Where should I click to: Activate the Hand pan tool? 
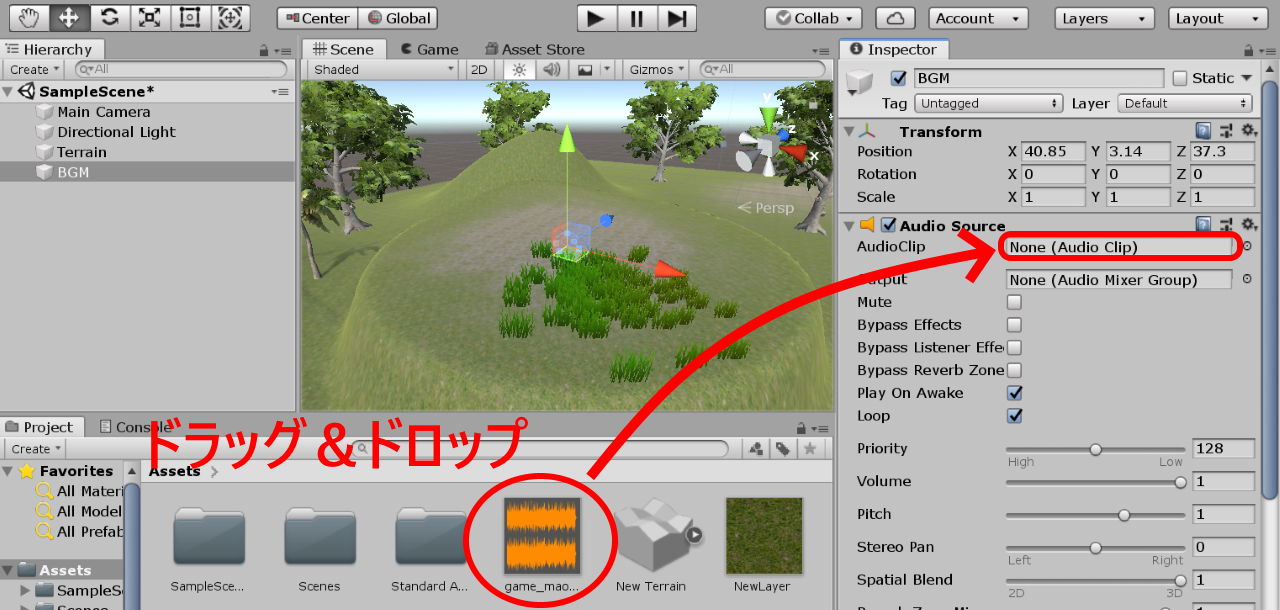[x=28, y=17]
